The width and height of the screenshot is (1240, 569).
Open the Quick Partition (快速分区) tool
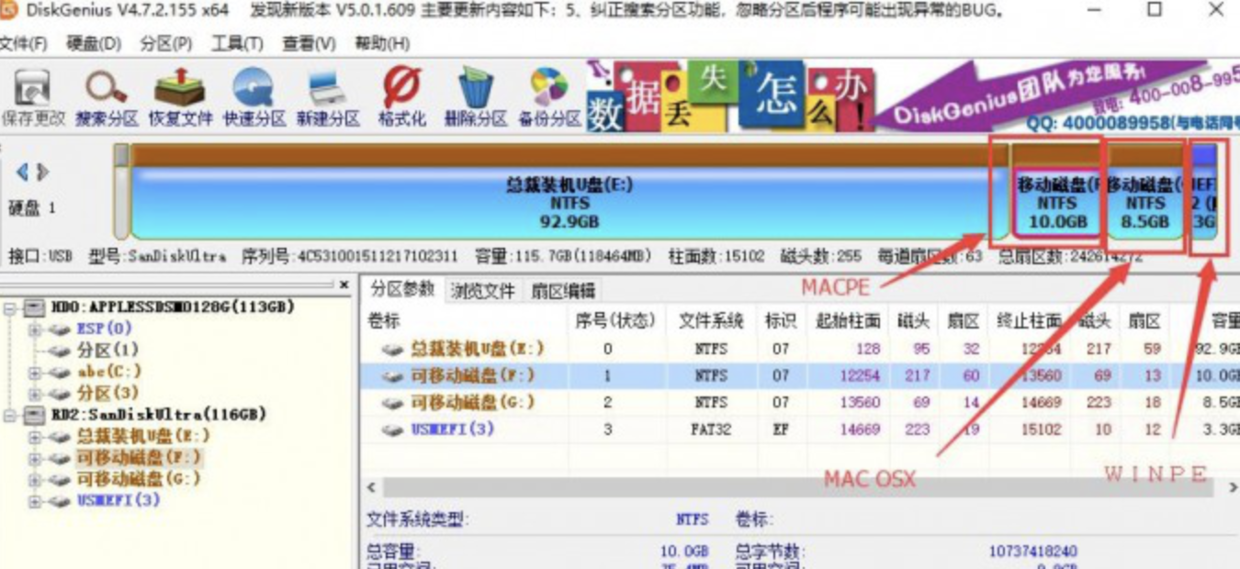254,97
